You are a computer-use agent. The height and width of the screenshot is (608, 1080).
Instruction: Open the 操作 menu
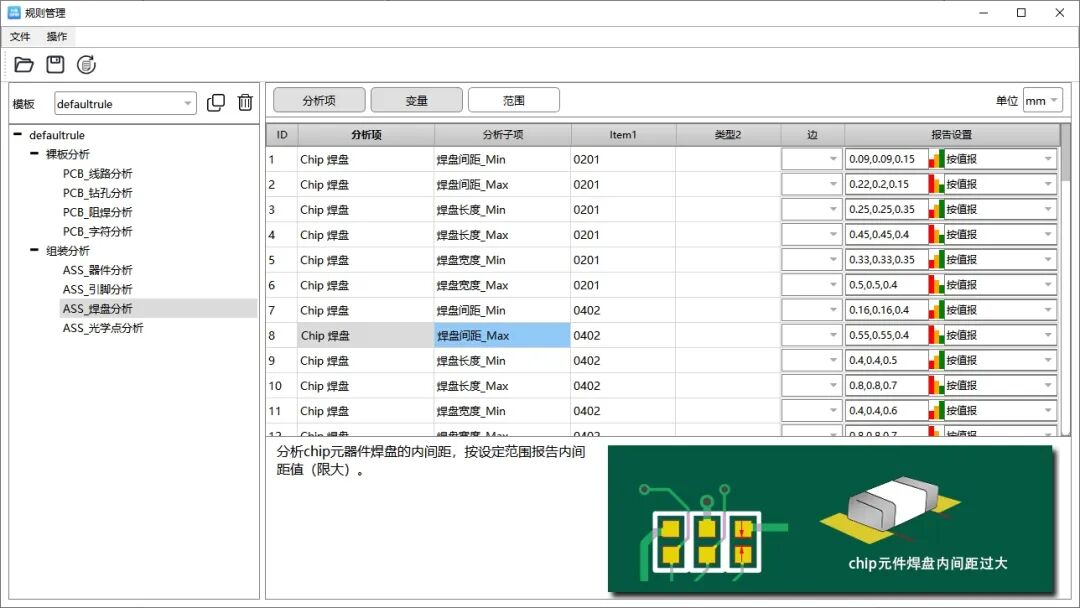(x=57, y=37)
